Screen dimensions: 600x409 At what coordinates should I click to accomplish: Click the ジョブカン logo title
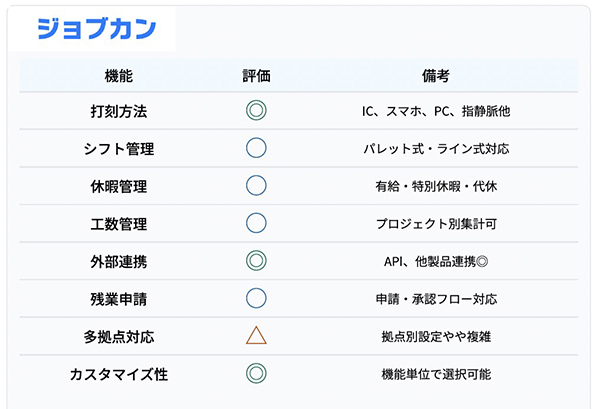coord(96,29)
